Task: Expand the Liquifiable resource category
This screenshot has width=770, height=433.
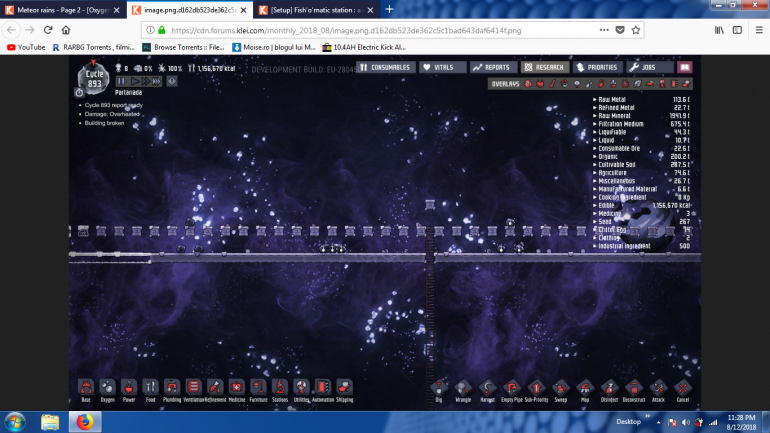Action: pyautogui.click(x=642, y=132)
